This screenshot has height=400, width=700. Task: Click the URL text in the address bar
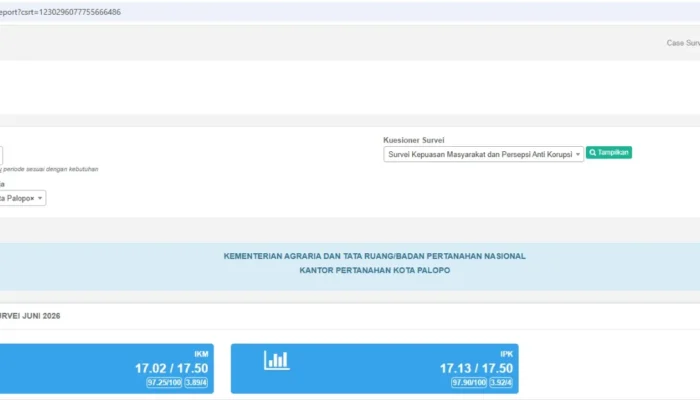(60, 12)
